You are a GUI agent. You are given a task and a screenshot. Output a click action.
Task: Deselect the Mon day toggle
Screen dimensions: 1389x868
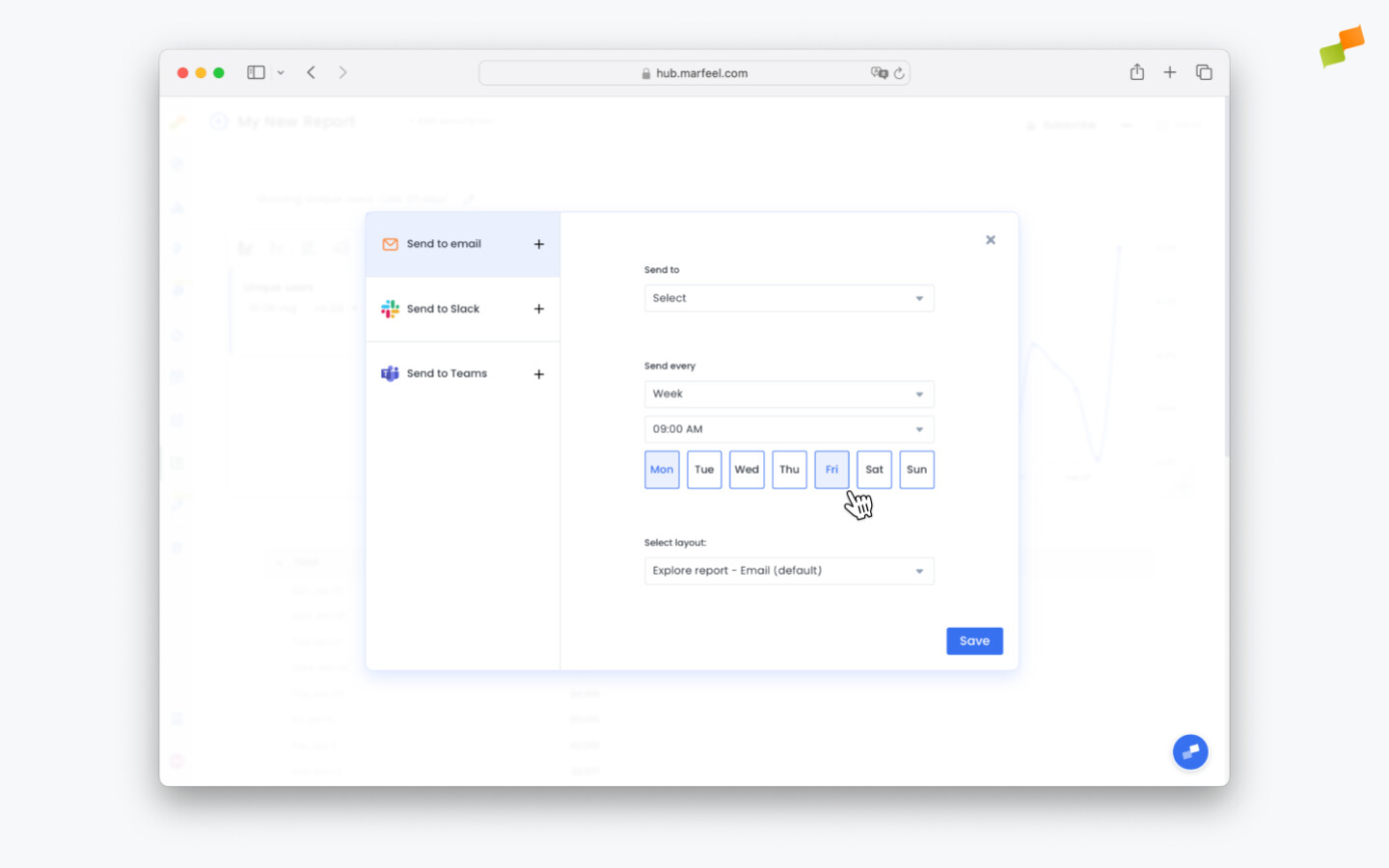[x=662, y=470]
